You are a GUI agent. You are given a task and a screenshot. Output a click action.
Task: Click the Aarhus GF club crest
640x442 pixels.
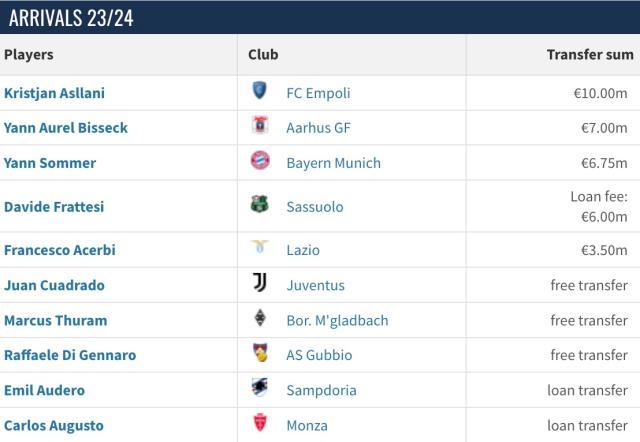(x=260, y=127)
